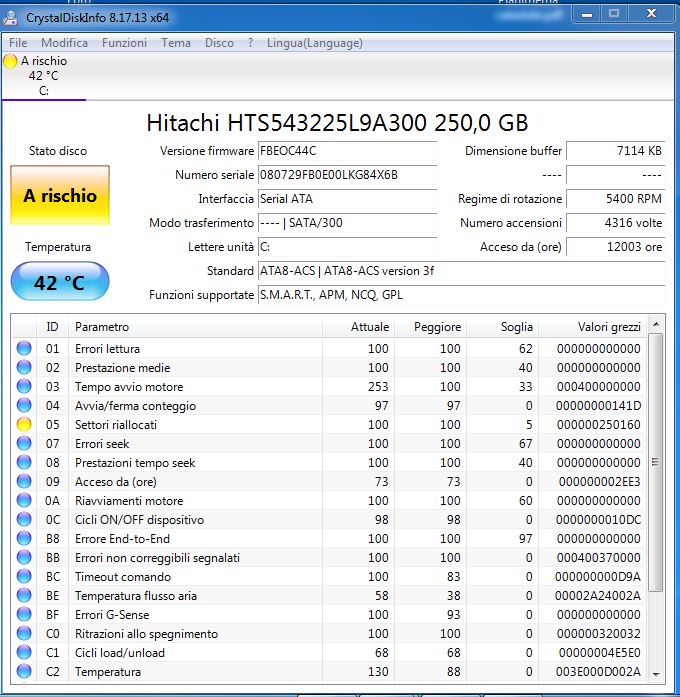This screenshot has width=680, height=697.
Task: Select the C: drive tab showing 42 °C
Action: click(44, 76)
